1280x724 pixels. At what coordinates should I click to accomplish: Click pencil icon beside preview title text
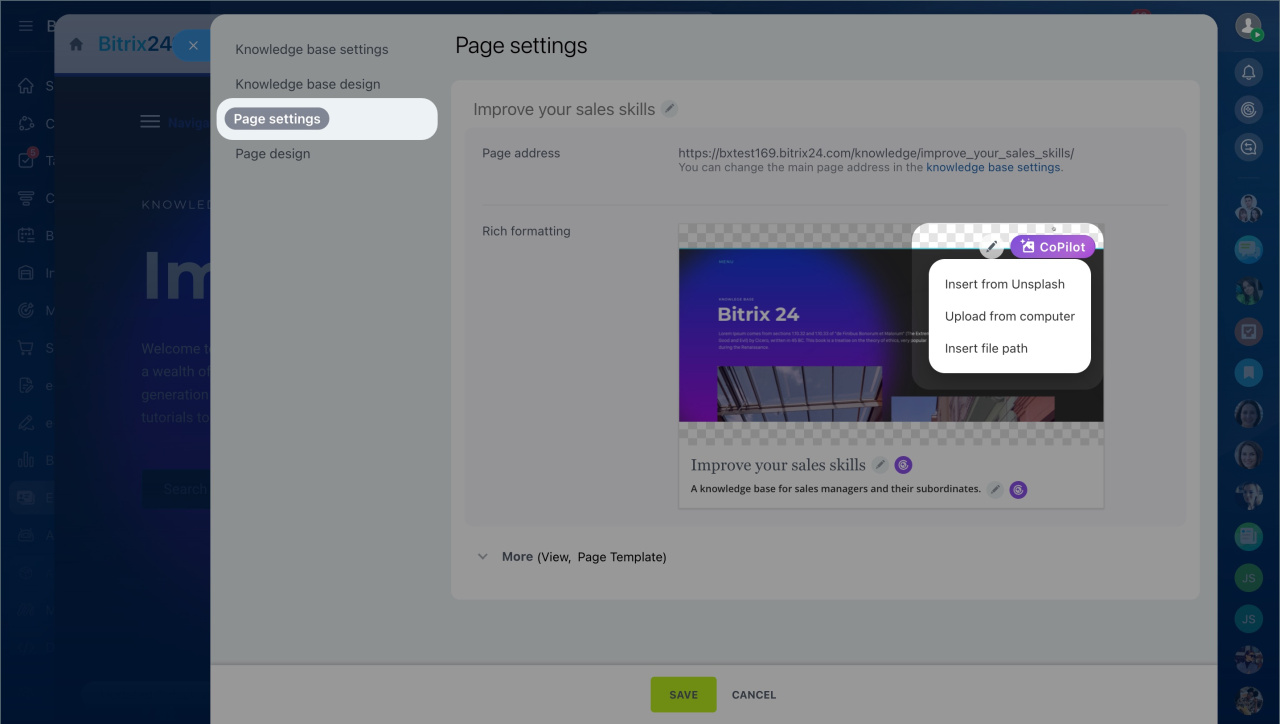[880, 465]
